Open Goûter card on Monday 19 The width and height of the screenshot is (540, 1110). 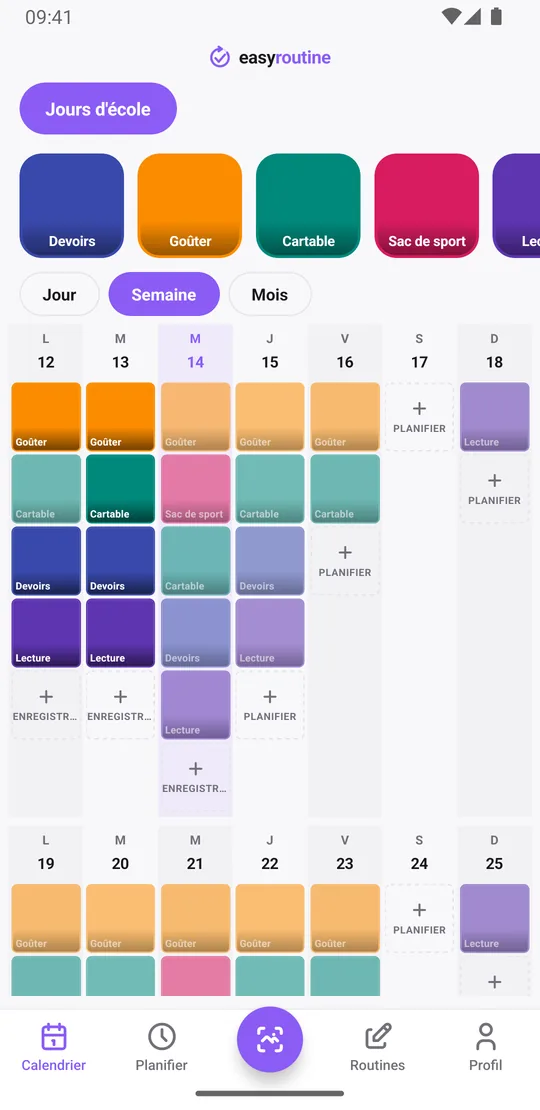pos(46,918)
